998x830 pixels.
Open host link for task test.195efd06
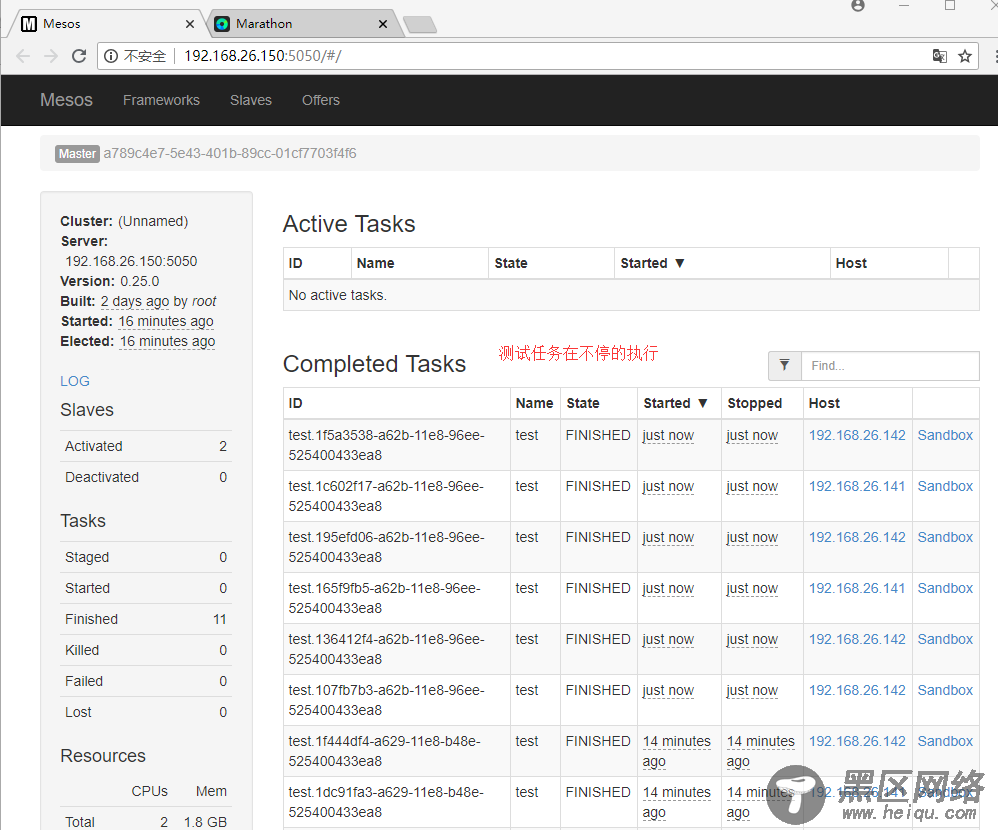point(857,537)
